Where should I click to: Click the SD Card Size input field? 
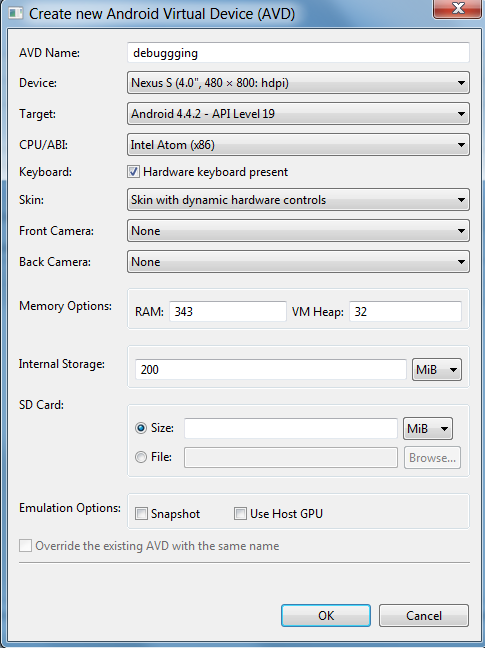291,428
